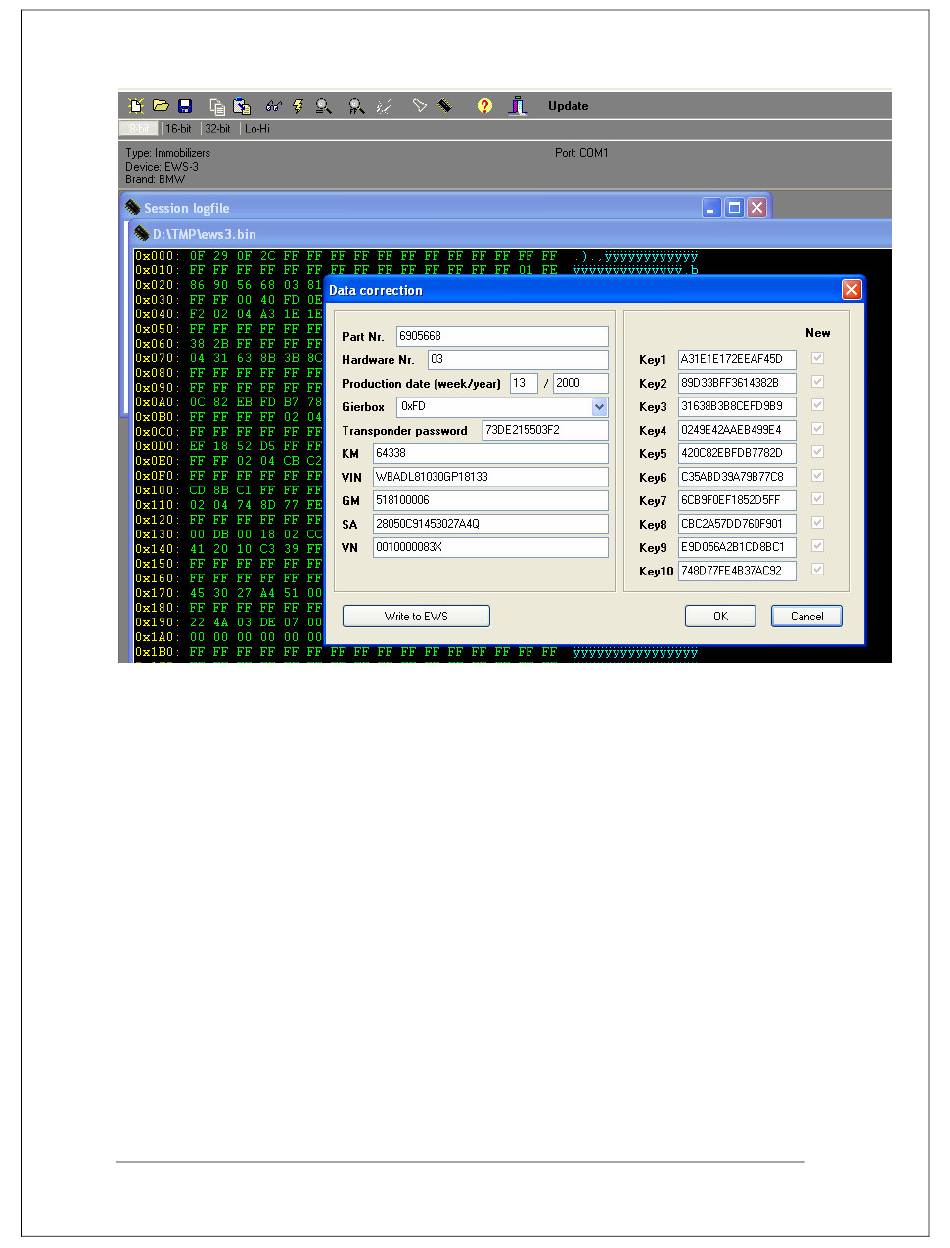The height and width of the screenshot is (1248, 950).
Task: Confirm with the OK button
Action: tap(720, 616)
